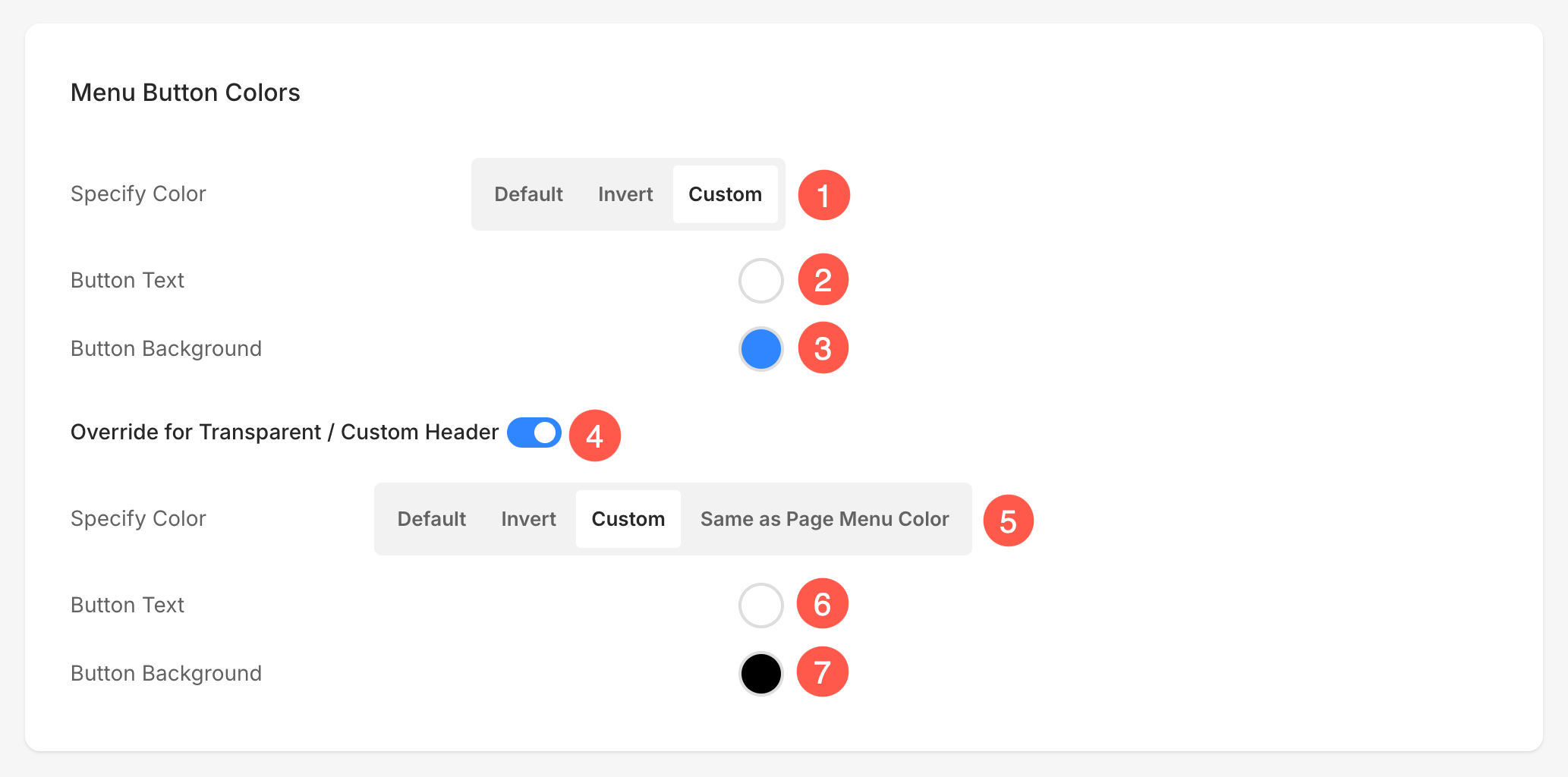Screen dimensions: 1568x777
Task: Select the Same as Page Menu Color option
Action: click(x=824, y=519)
